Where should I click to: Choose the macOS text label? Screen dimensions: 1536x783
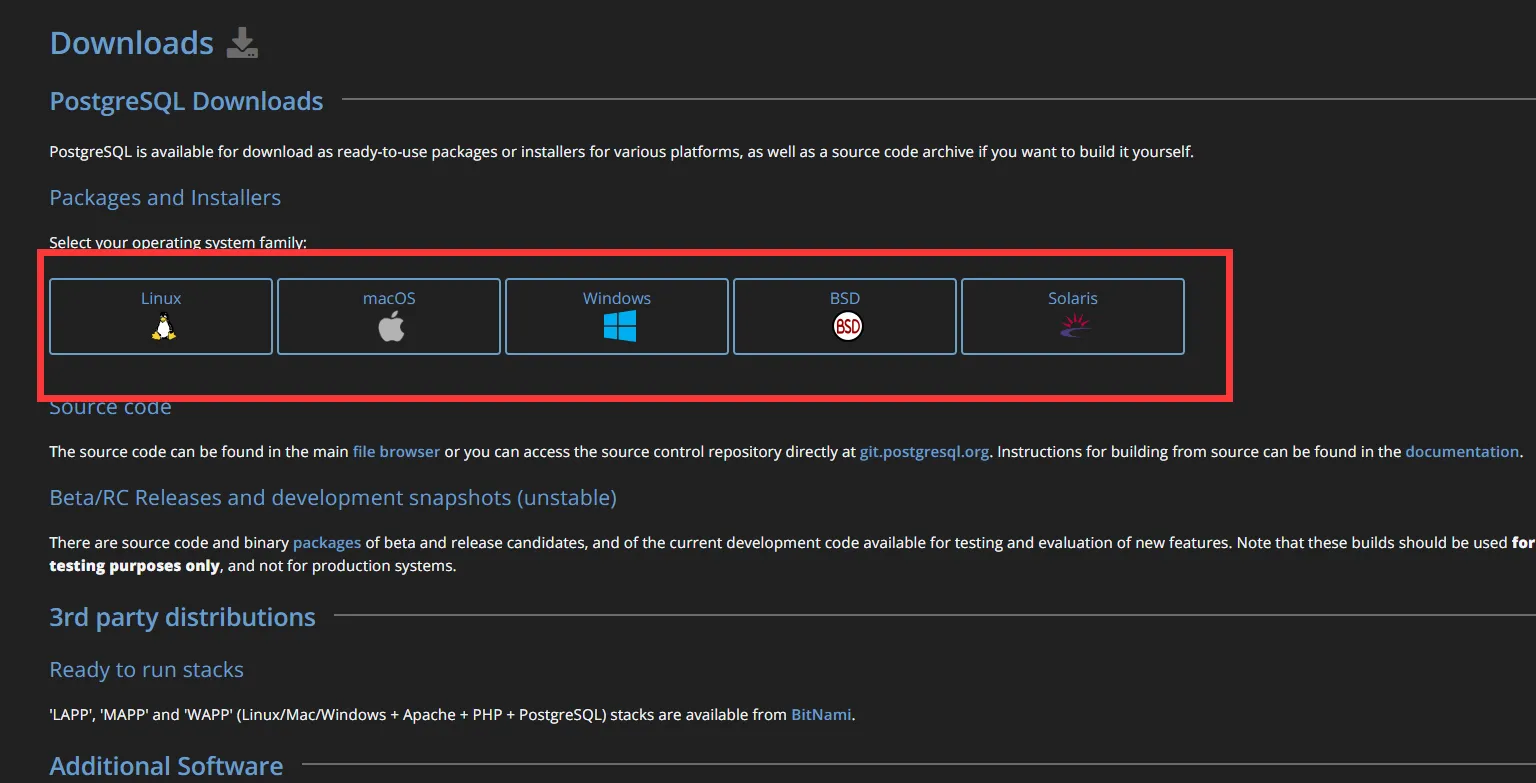tap(389, 298)
